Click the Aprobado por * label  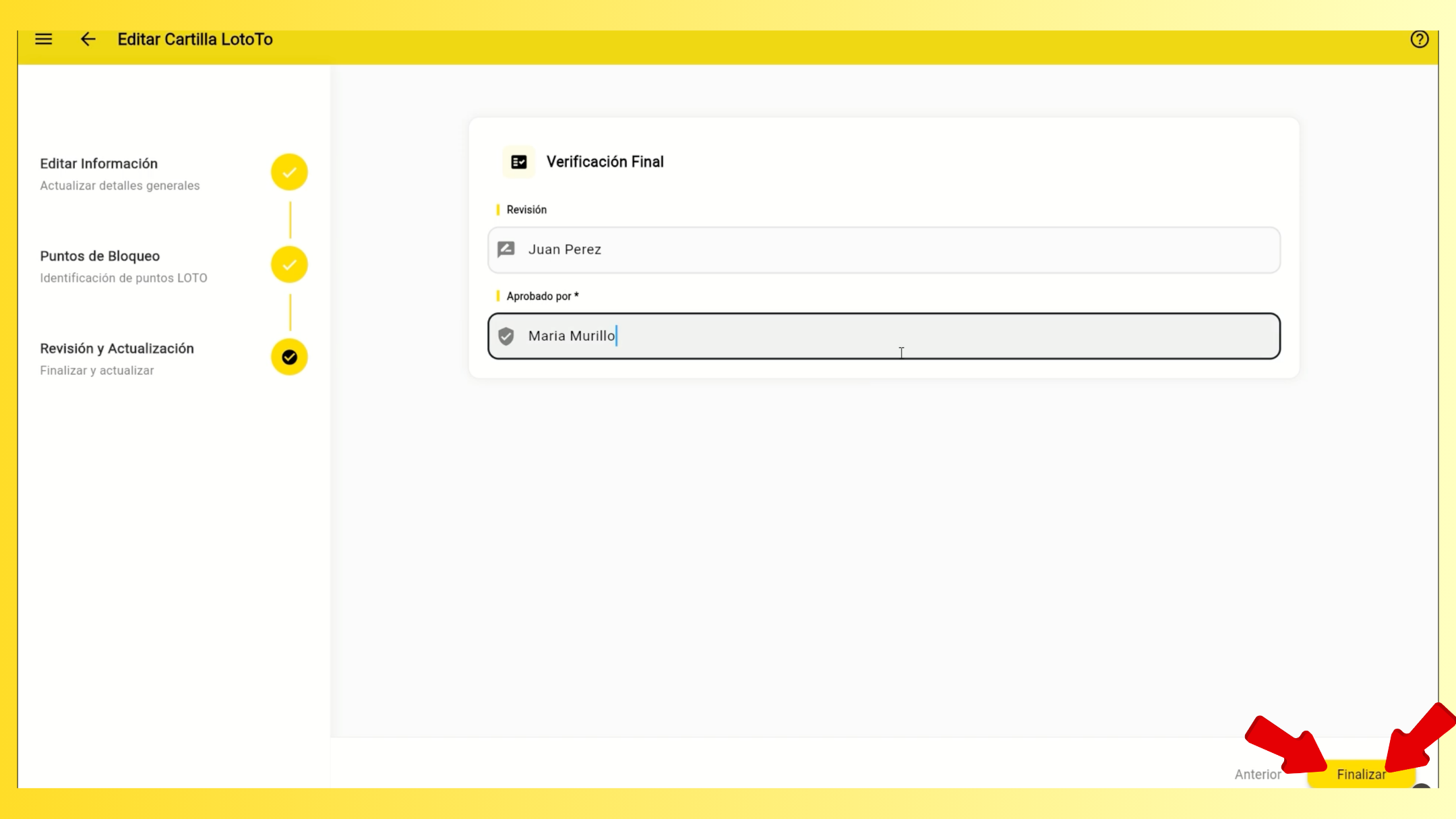point(543,296)
